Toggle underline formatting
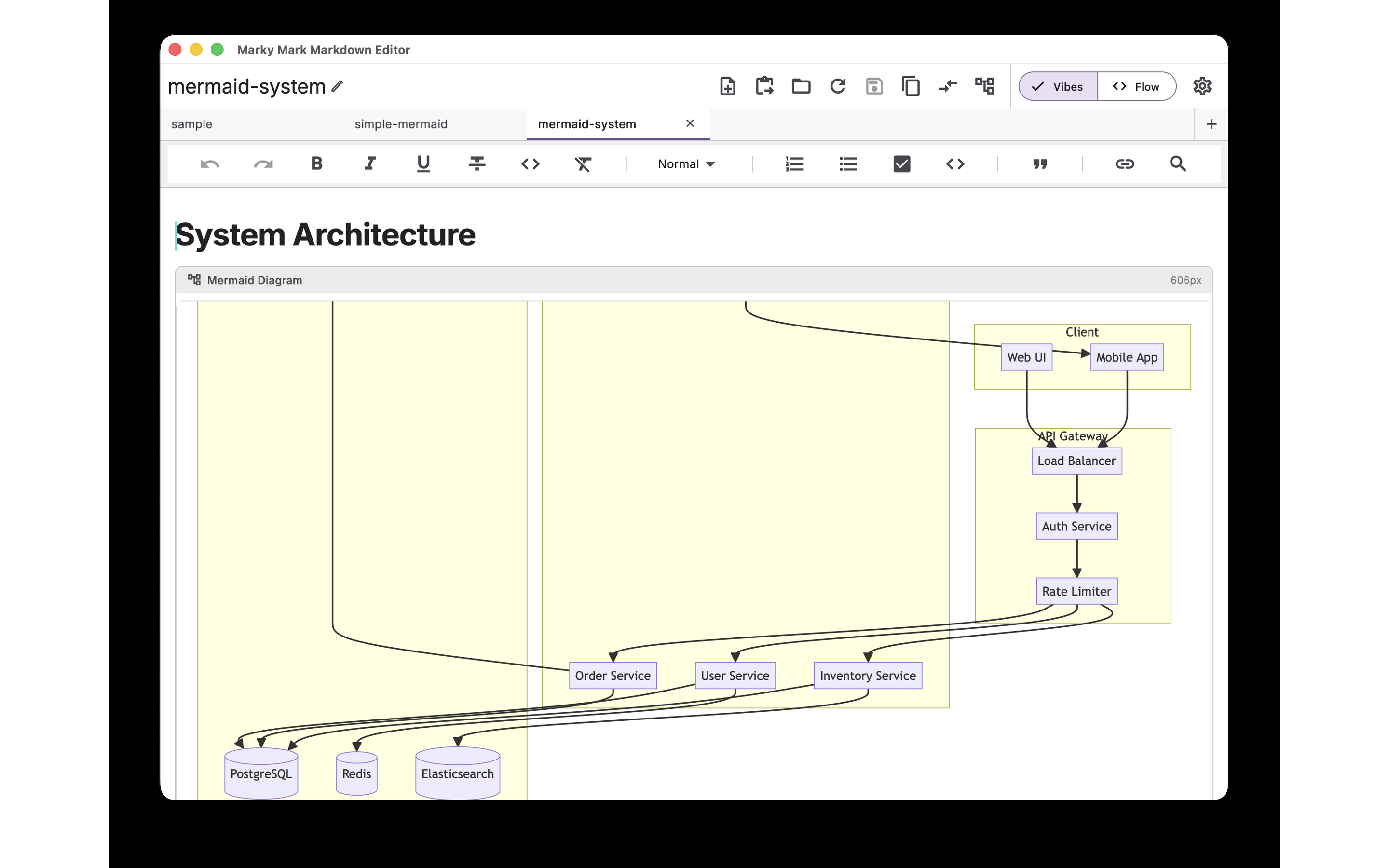 point(423,164)
